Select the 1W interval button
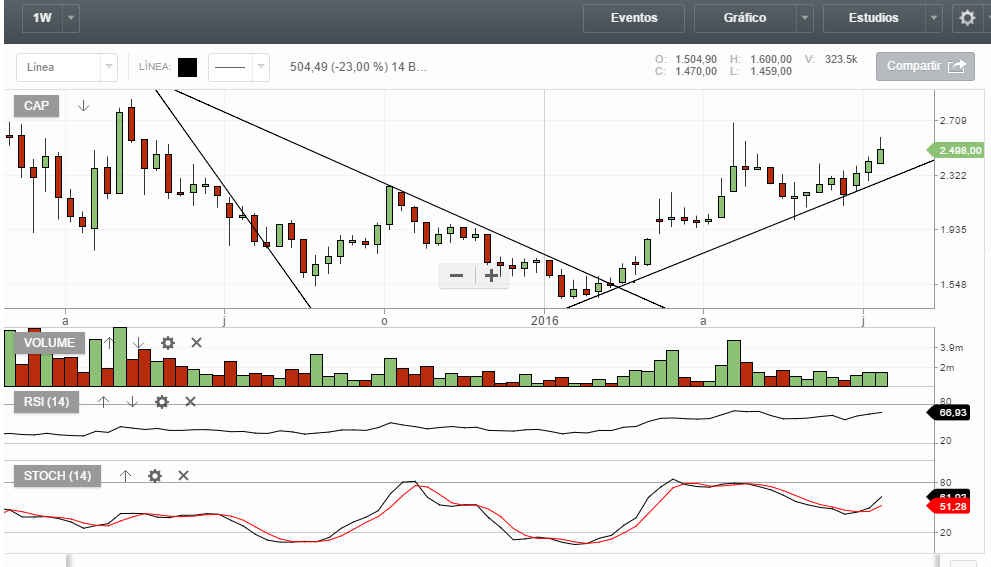 [x=42, y=18]
